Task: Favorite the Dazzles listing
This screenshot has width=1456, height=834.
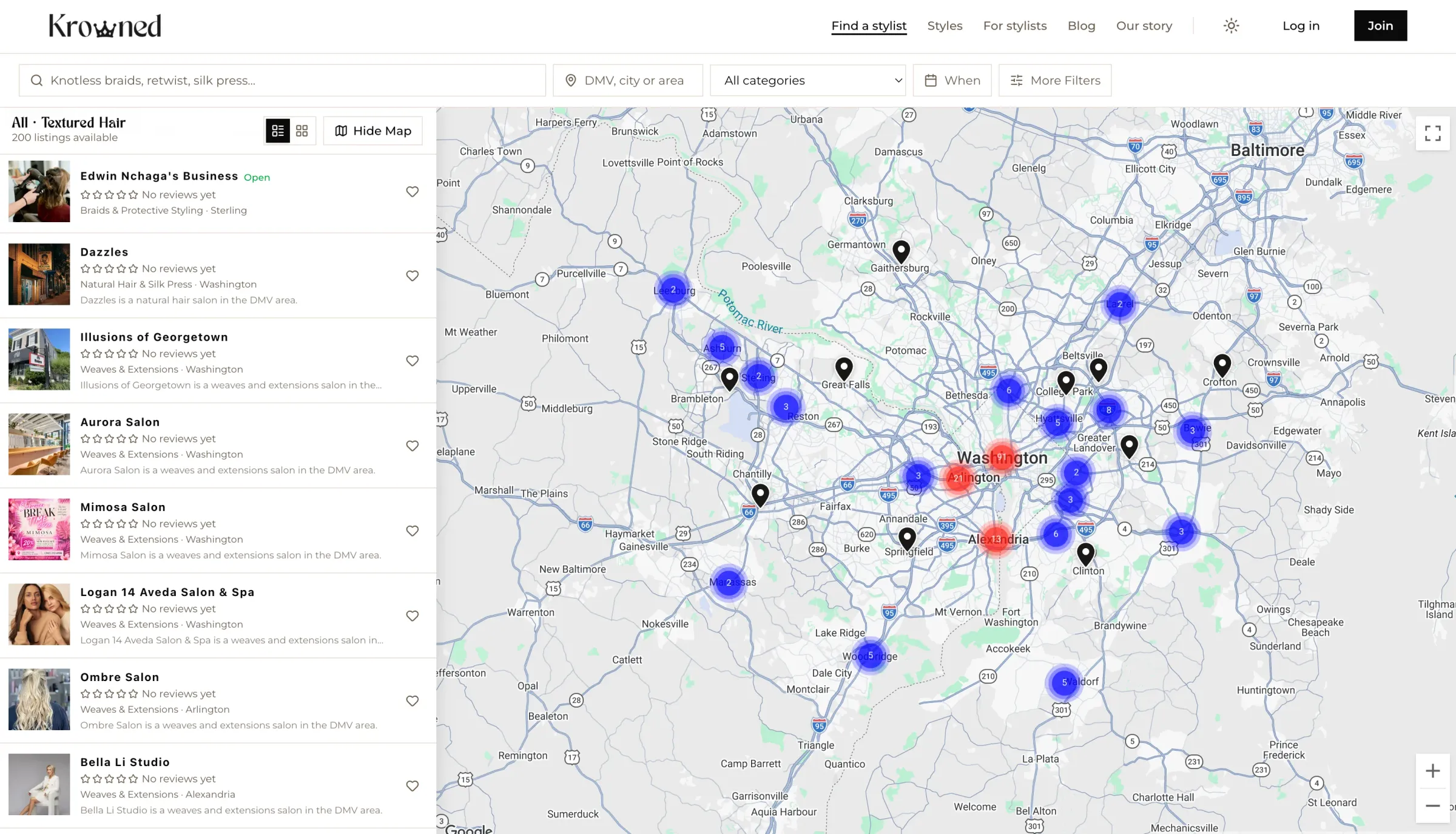Action: tap(413, 276)
